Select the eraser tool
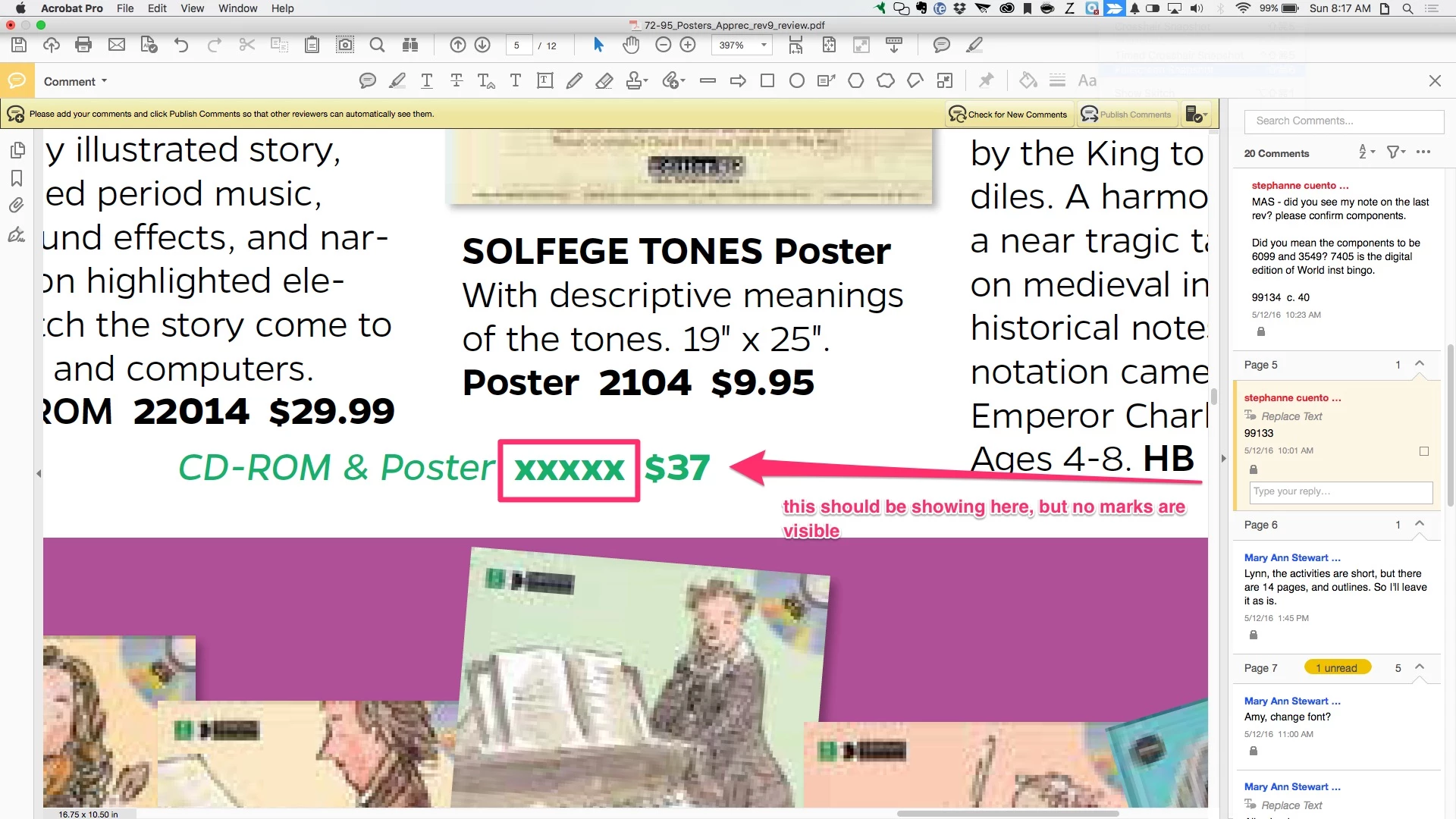1456x819 pixels. pyautogui.click(x=604, y=81)
